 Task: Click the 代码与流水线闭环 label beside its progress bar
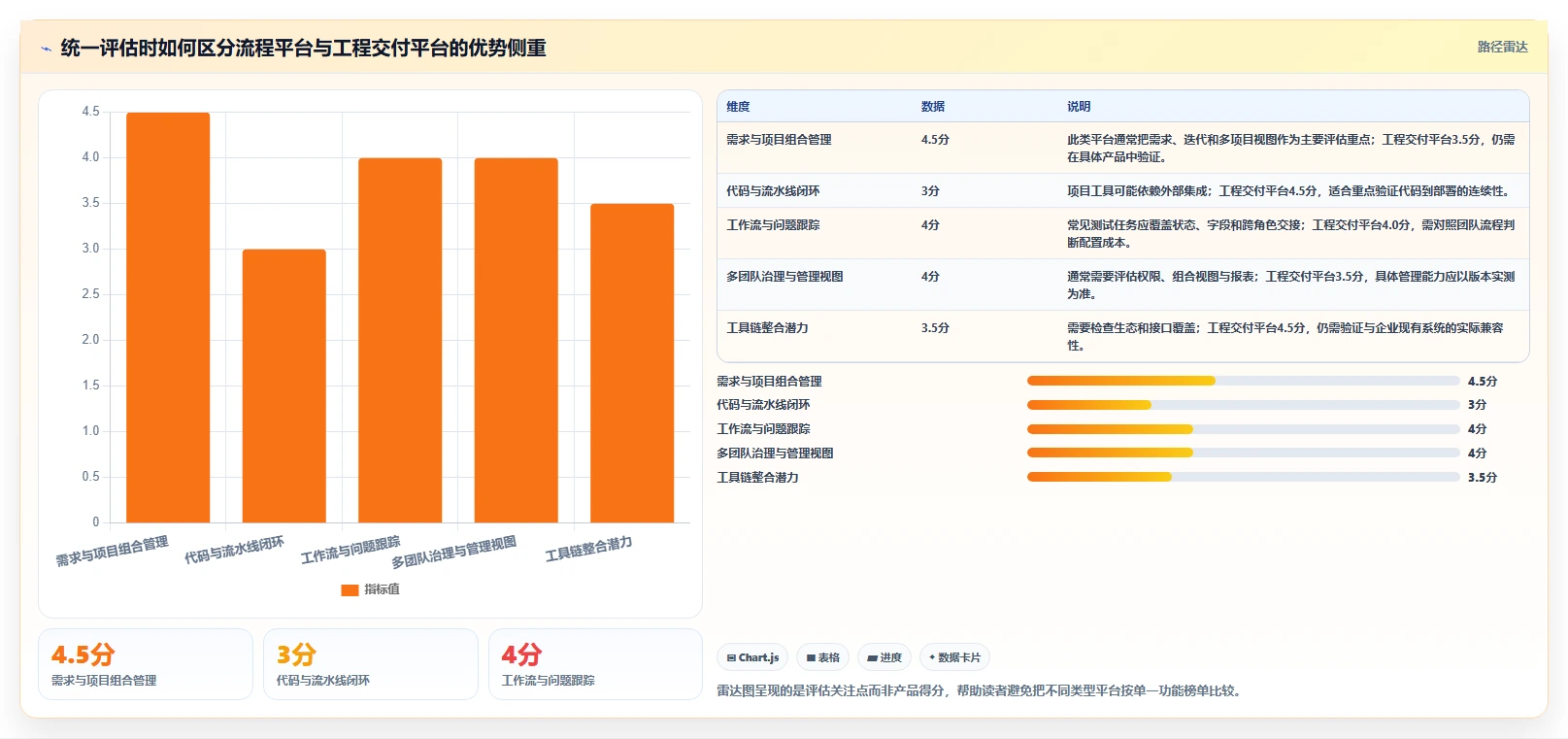[763, 405]
